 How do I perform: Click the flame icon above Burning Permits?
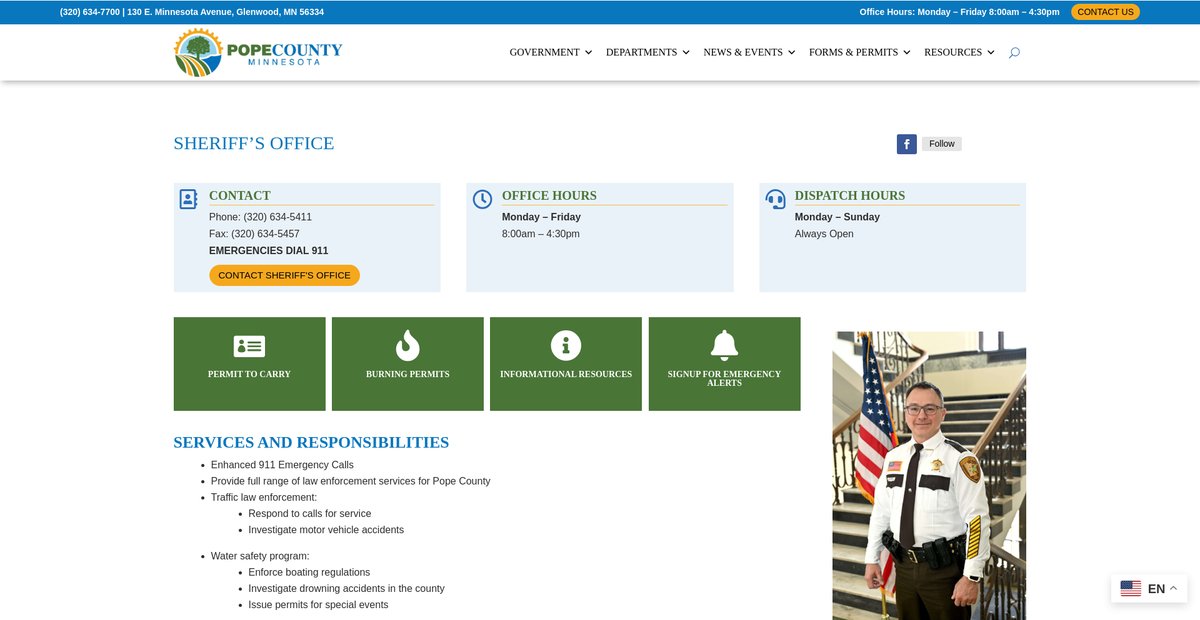point(407,345)
